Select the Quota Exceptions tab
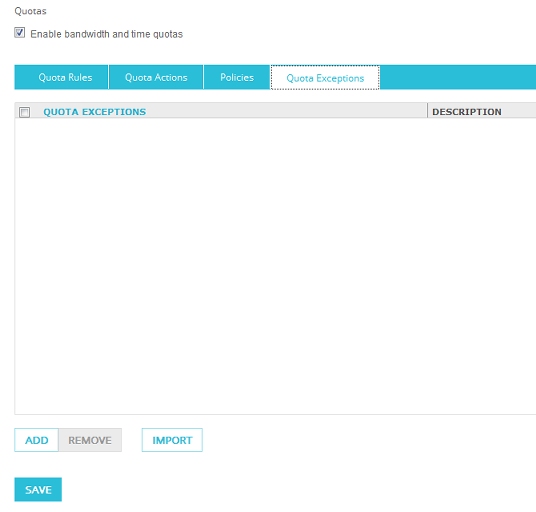The height and width of the screenshot is (512, 536). [x=325, y=78]
